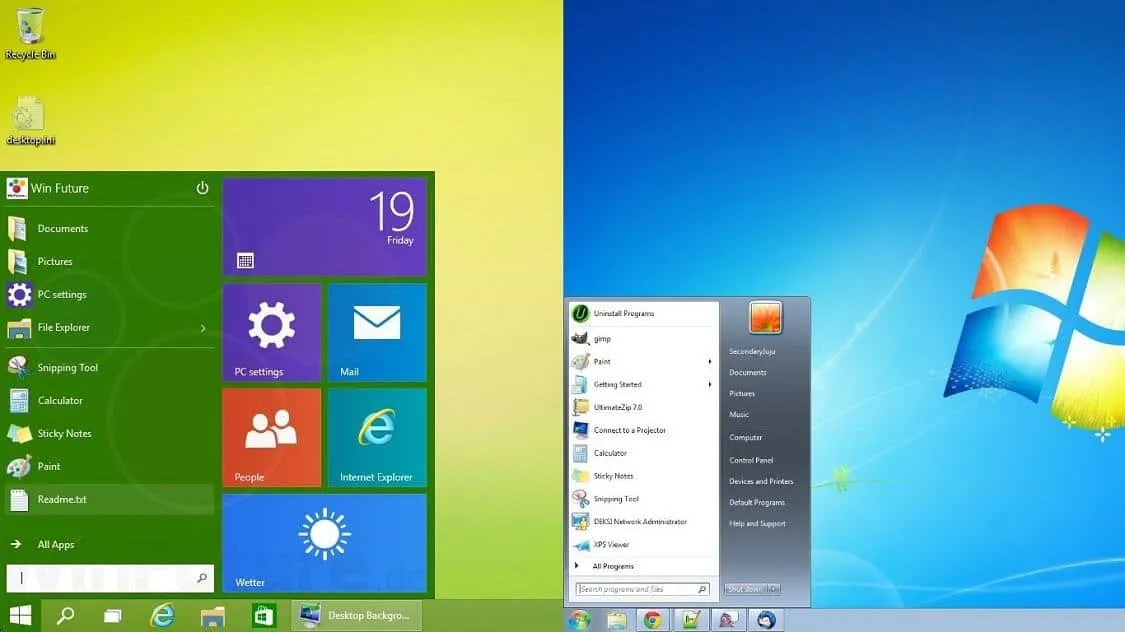Click the Windows 7 Start orb
This screenshot has height=632, width=1125.
pyautogui.click(x=579, y=620)
